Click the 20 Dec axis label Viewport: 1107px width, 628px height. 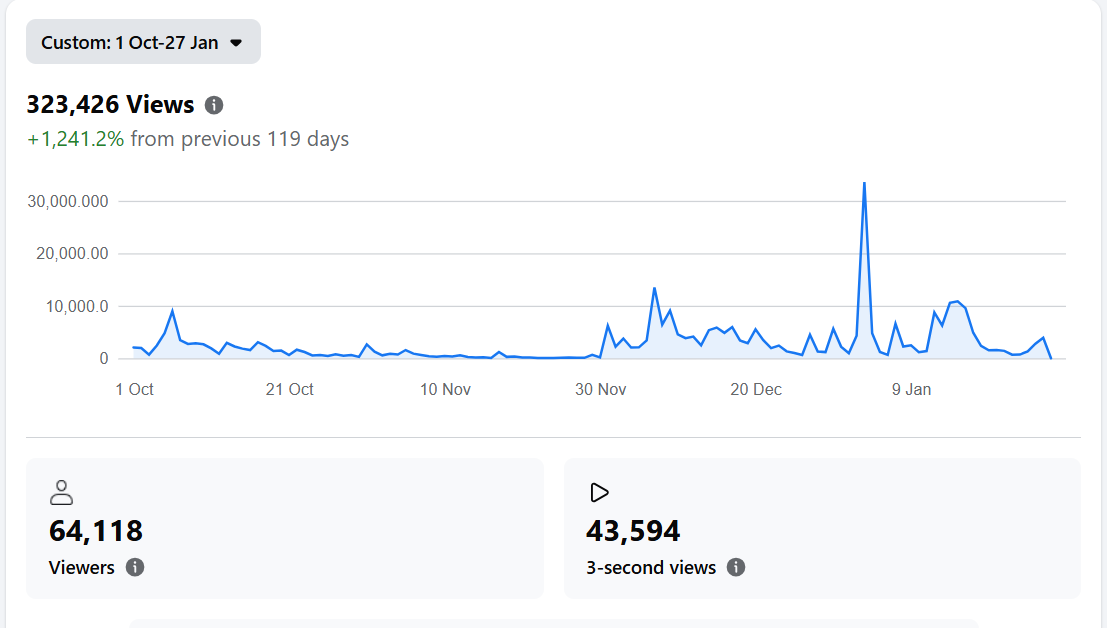[756, 389]
